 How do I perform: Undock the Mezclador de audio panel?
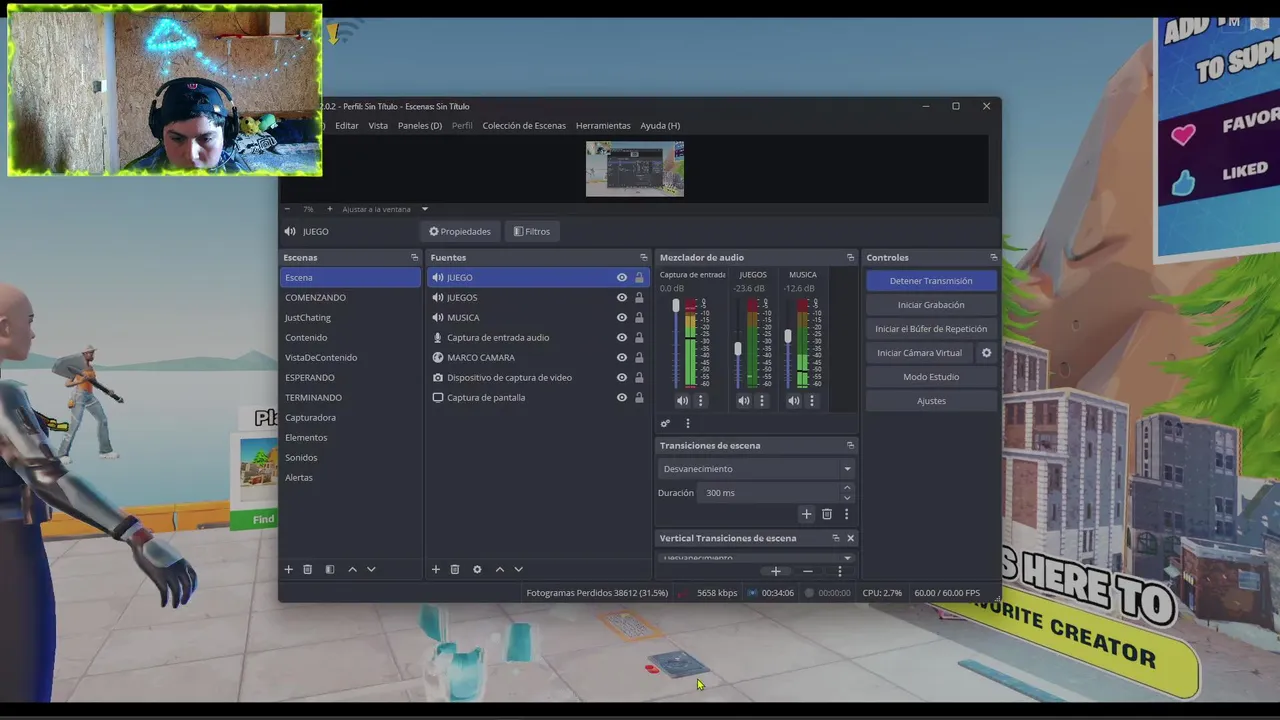coord(851,258)
